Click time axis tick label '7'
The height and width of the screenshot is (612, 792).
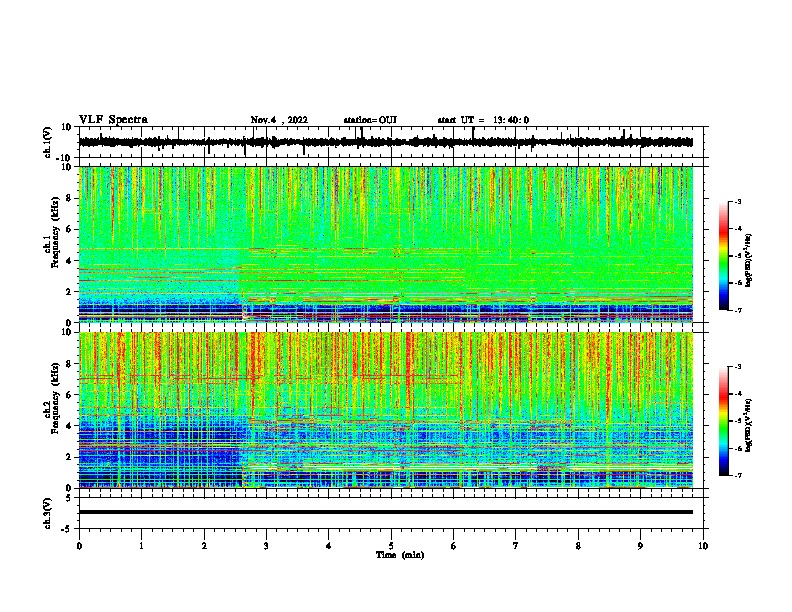(516, 546)
